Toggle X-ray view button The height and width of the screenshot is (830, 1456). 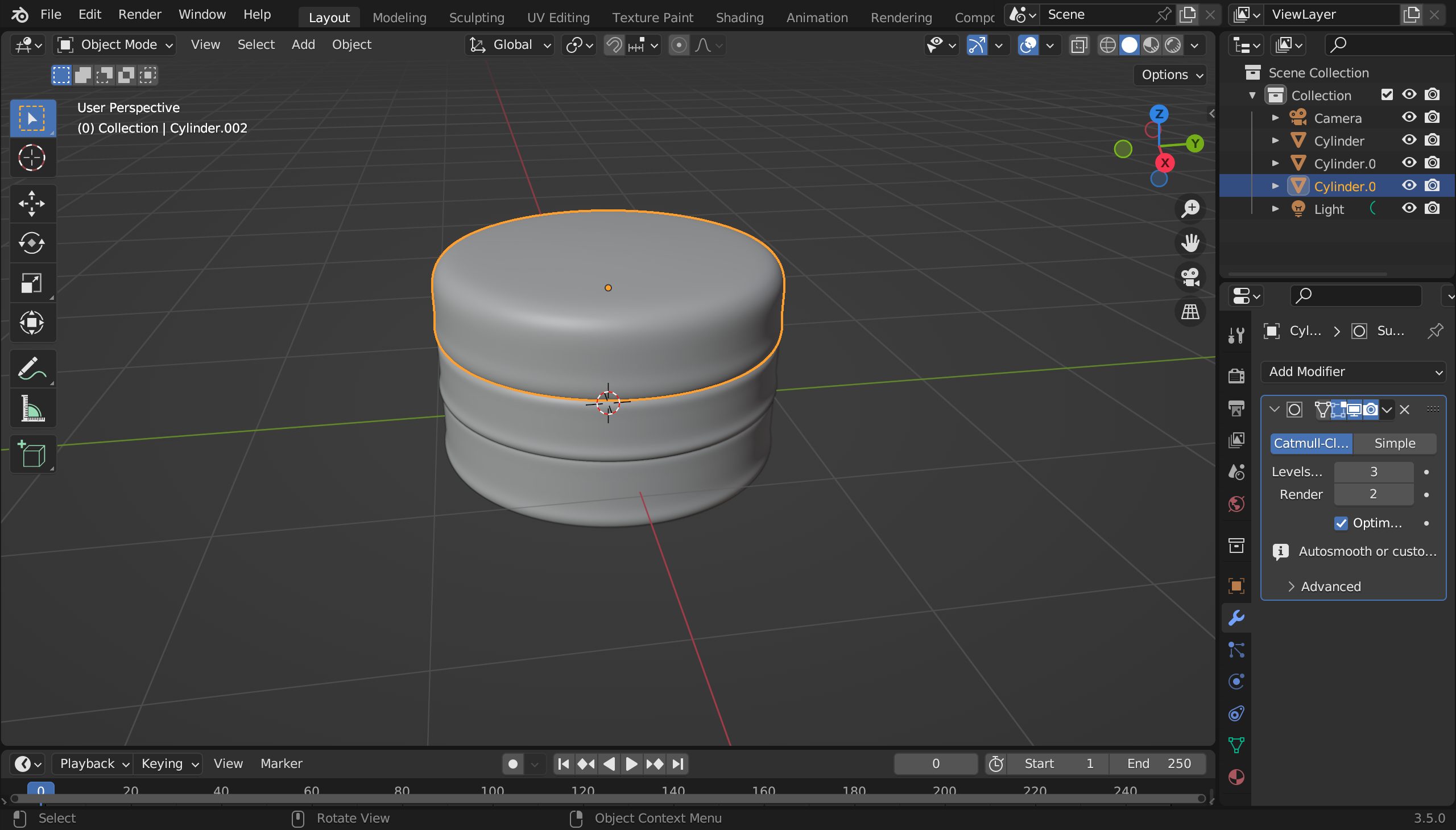click(x=1079, y=44)
